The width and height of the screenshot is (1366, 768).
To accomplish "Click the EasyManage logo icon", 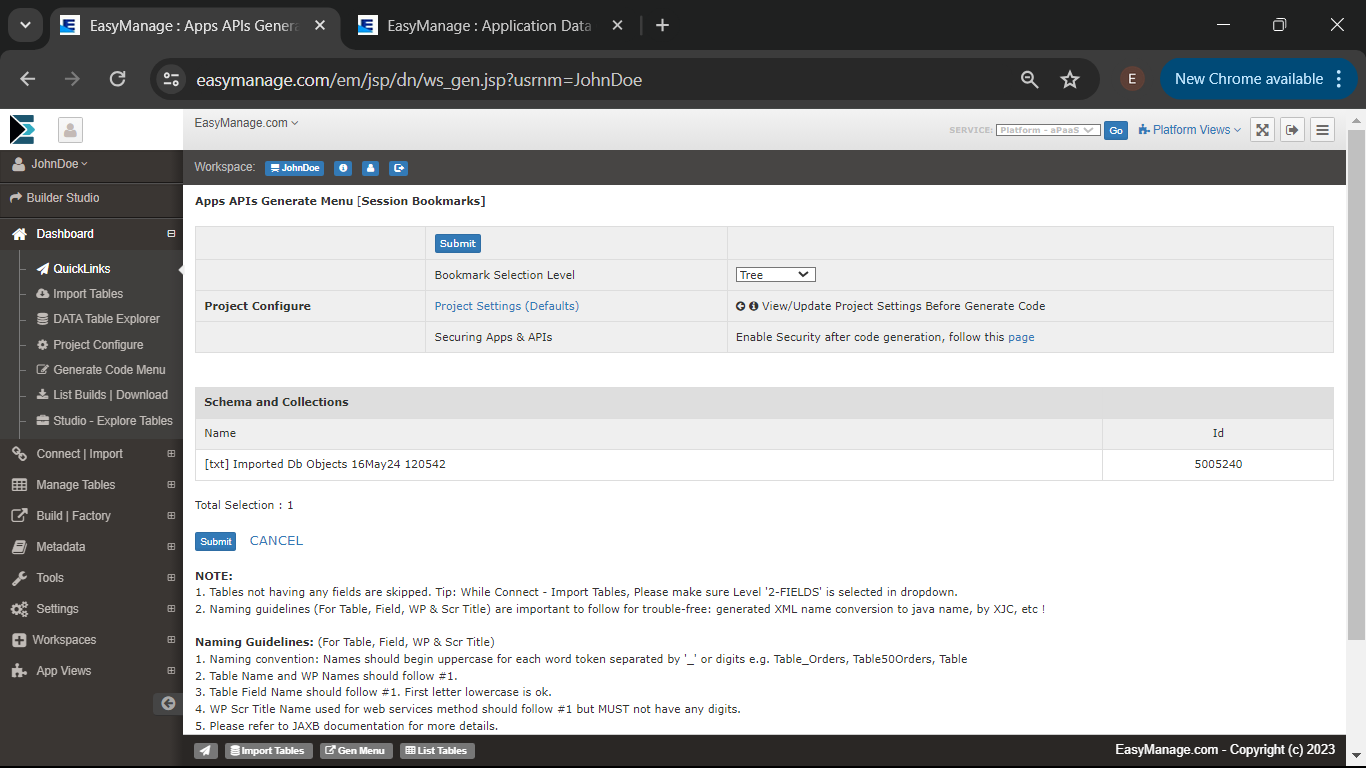I will 22,129.
